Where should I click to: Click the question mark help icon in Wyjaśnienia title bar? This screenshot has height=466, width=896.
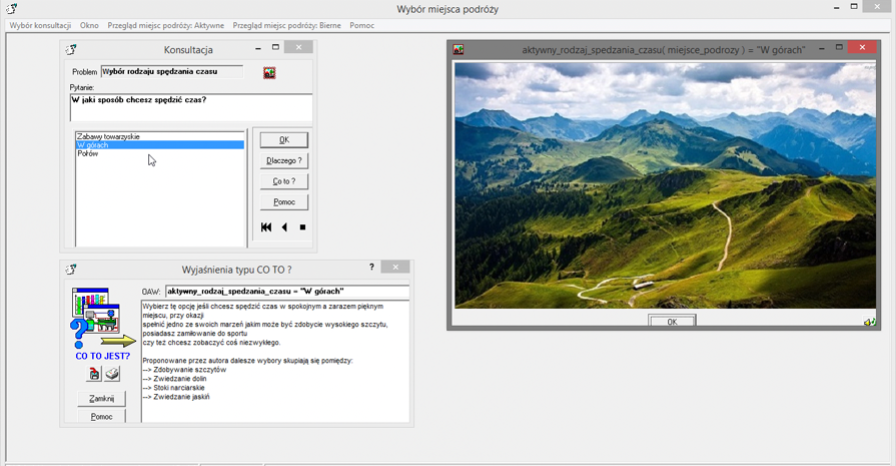[x=371, y=268]
